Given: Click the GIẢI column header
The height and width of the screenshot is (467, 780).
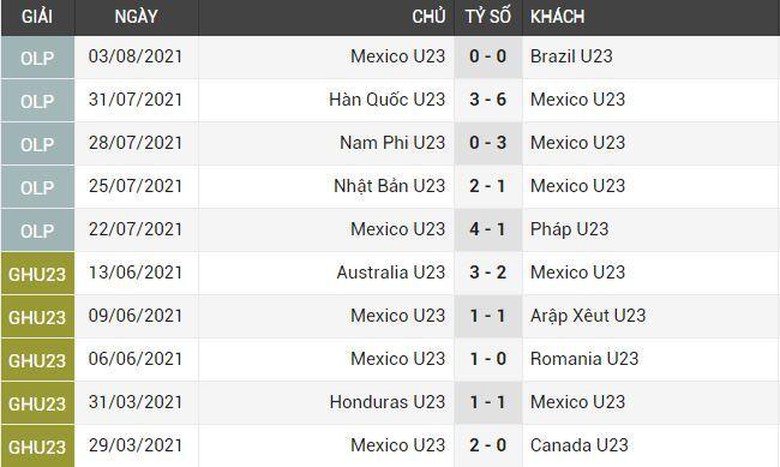Looking at the screenshot, I should 35,17.
